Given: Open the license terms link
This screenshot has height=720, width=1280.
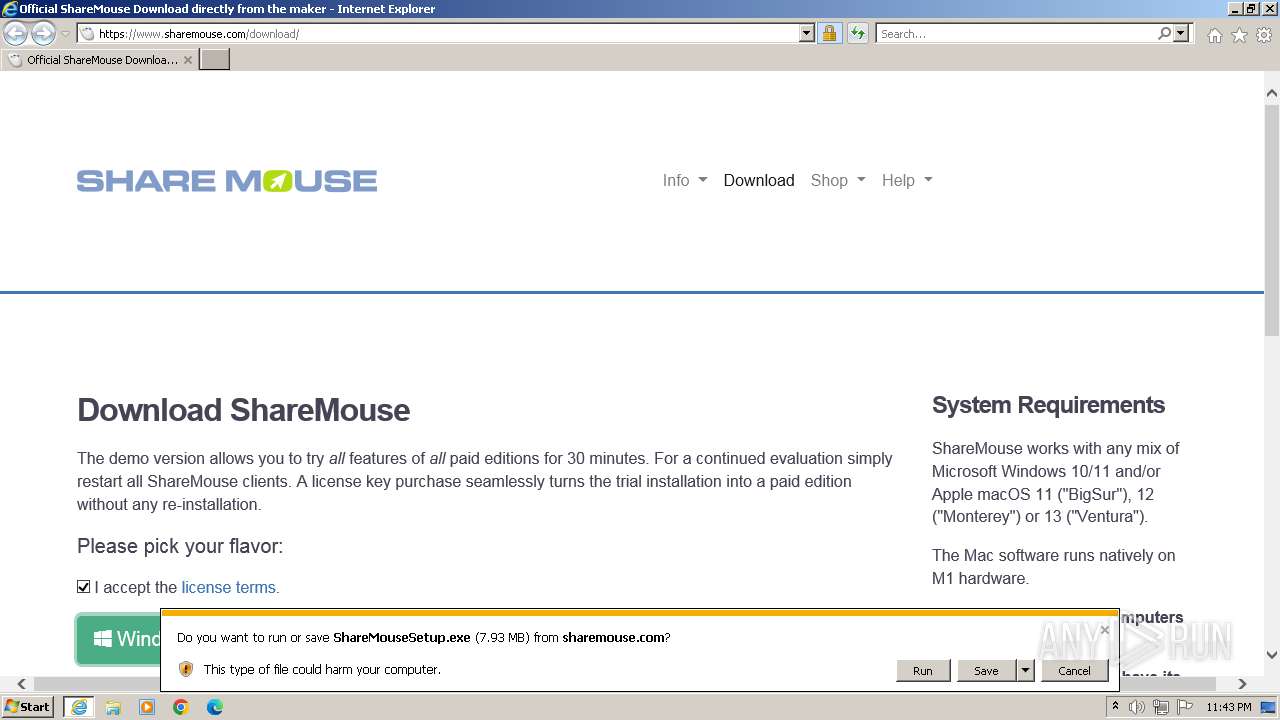Looking at the screenshot, I should [x=228, y=587].
